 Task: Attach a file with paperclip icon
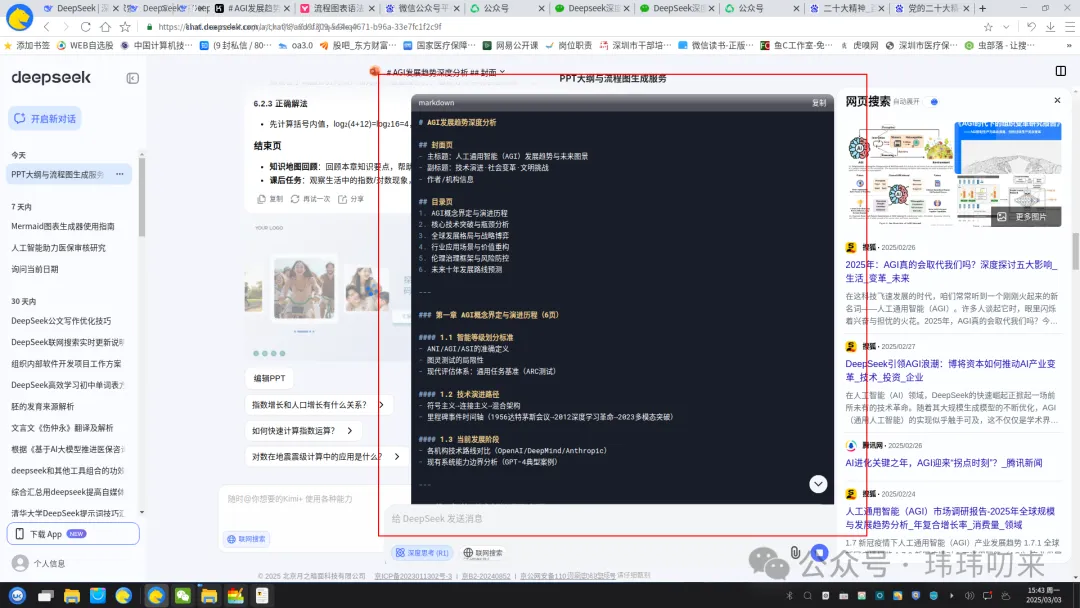796,552
